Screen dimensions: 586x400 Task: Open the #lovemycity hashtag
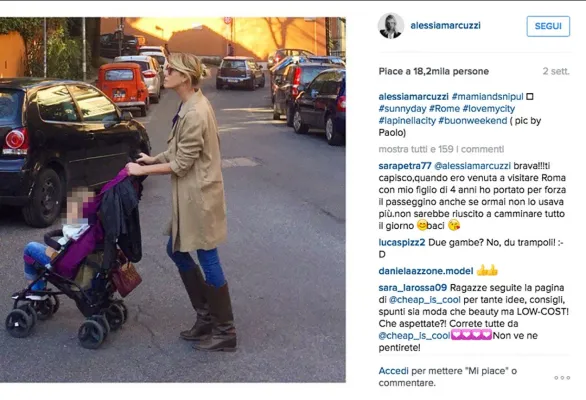[x=488, y=108]
